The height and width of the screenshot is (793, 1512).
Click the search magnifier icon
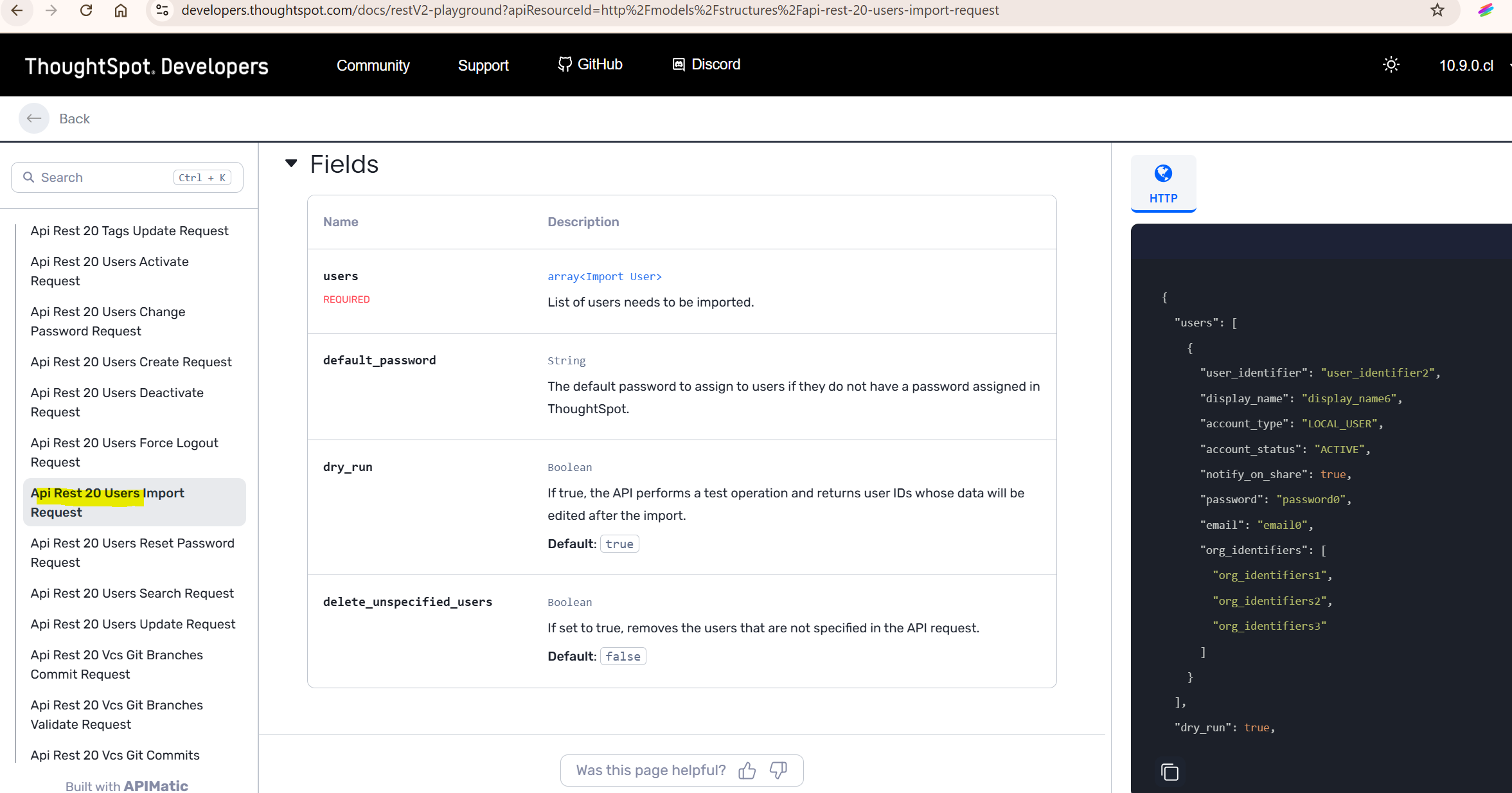[28, 177]
